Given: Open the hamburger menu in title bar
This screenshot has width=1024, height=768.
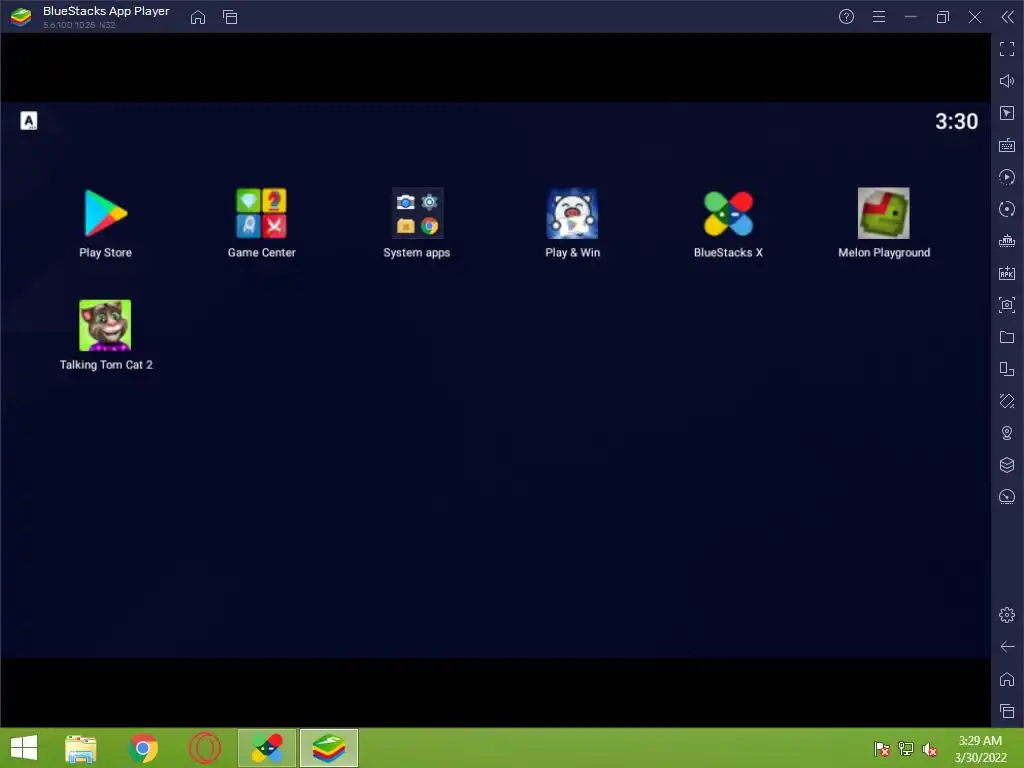Looking at the screenshot, I should coord(879,17).
